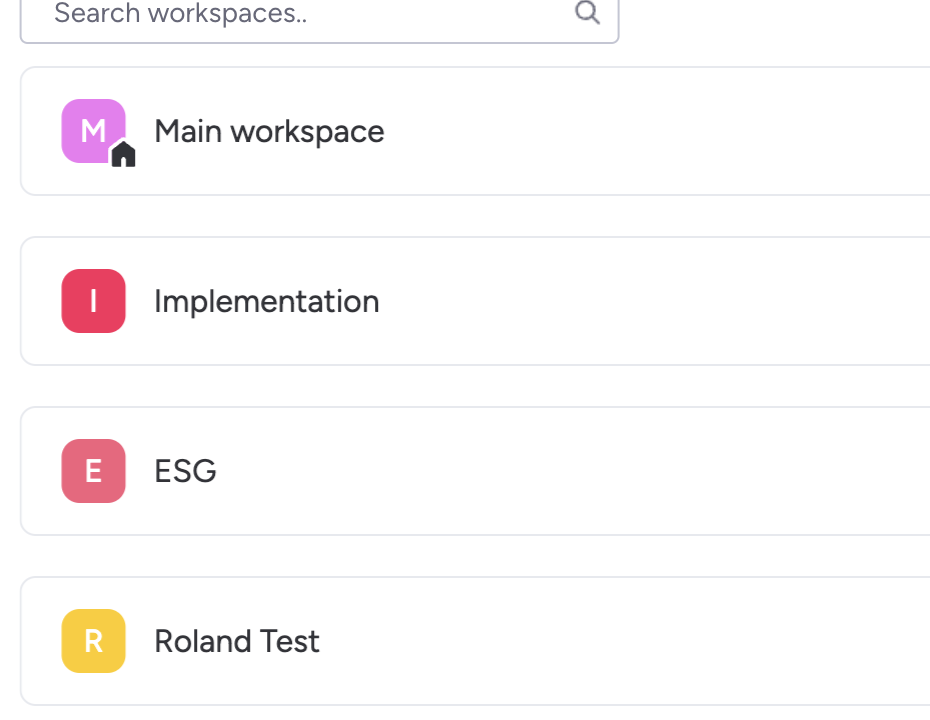Open the Implementation workspace name label
The height and width of the screenshot is (720, 930).
click(x=267, y=301)
